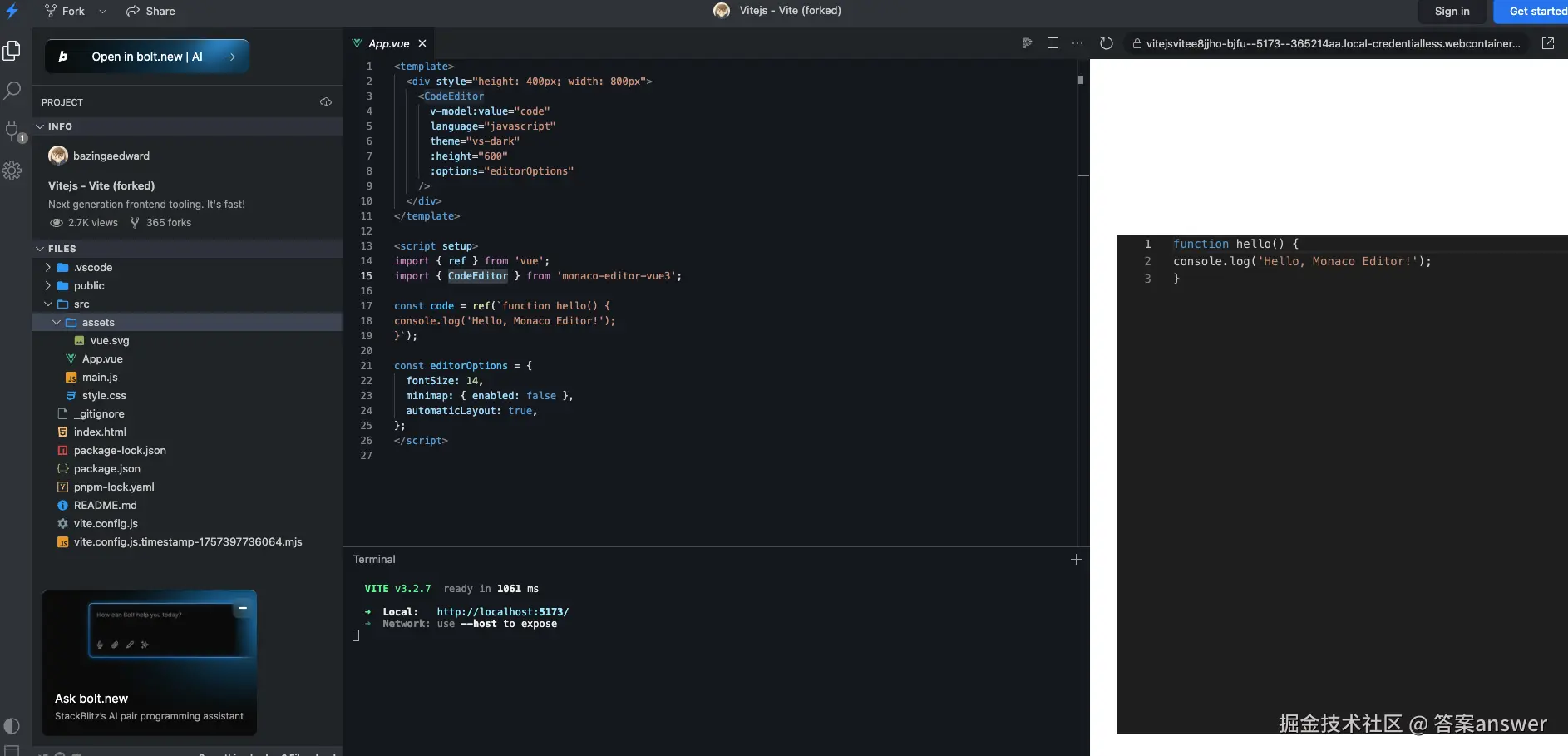
Task: Open Settings gear in the activity bar
Action: pyautogui.click(x=12, y=170)
